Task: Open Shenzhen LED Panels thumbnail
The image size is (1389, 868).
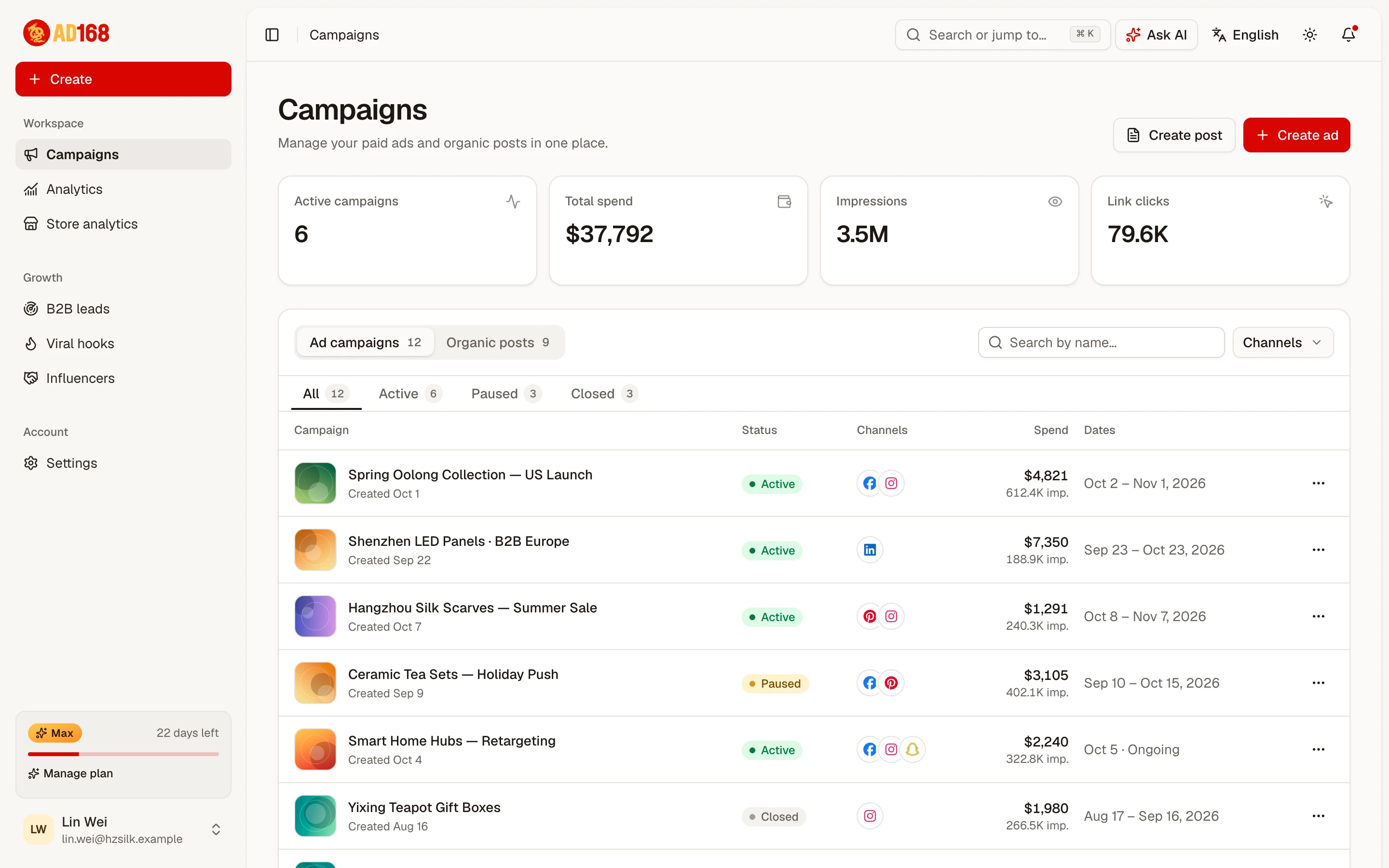Action: pos(315,550)
